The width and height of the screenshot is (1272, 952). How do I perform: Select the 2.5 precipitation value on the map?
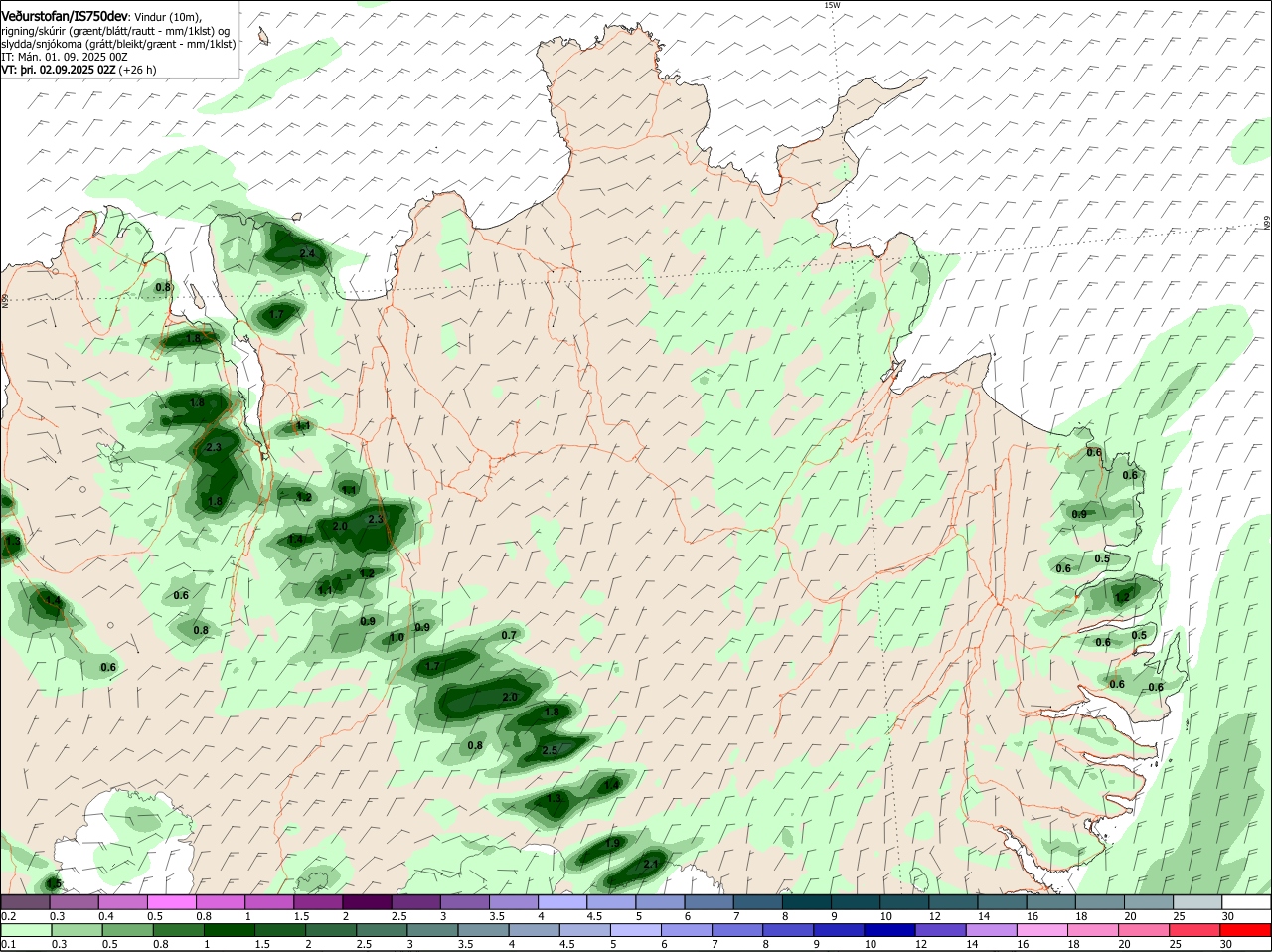tap(550, 750)
